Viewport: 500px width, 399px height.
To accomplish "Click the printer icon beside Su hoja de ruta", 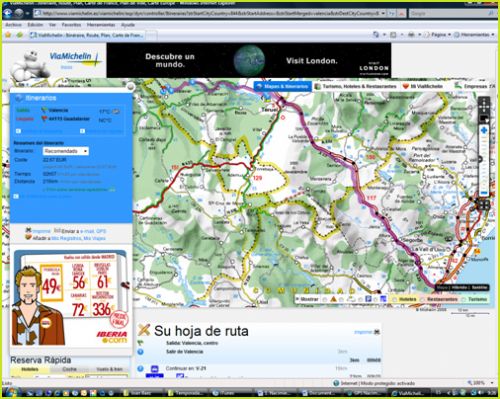I will [377, 332].
